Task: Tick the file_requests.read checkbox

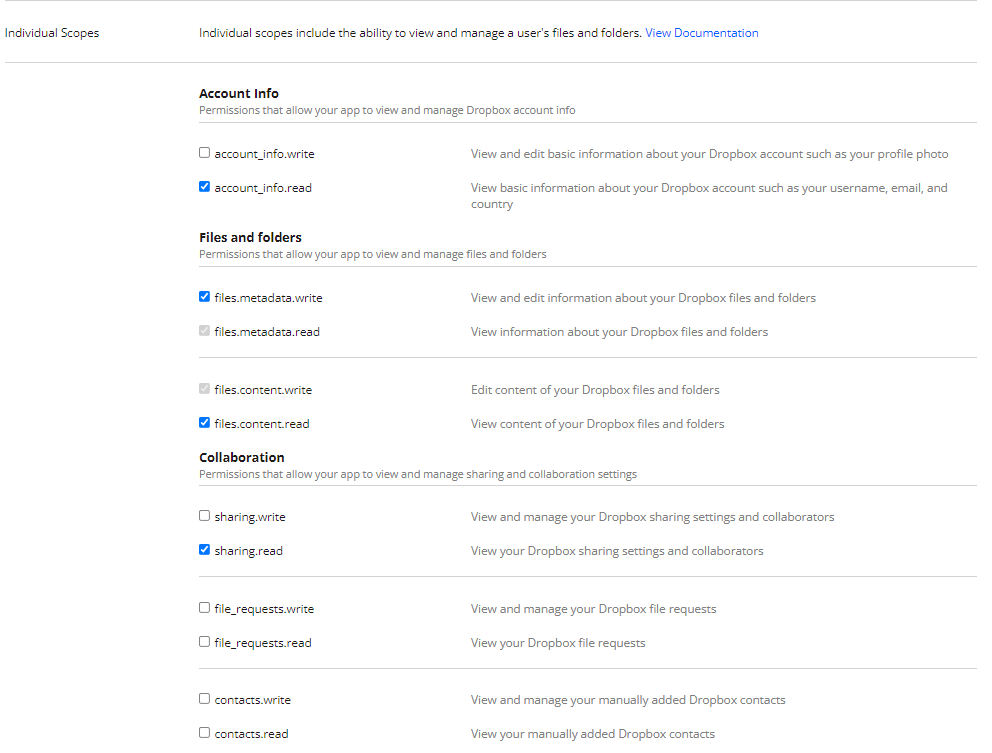Action: coord(204,642)
